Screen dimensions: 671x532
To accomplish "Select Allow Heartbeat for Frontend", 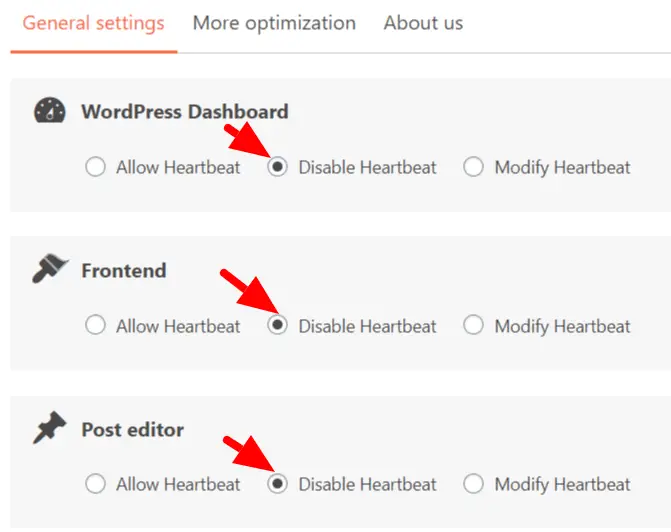I will point(96,326).
